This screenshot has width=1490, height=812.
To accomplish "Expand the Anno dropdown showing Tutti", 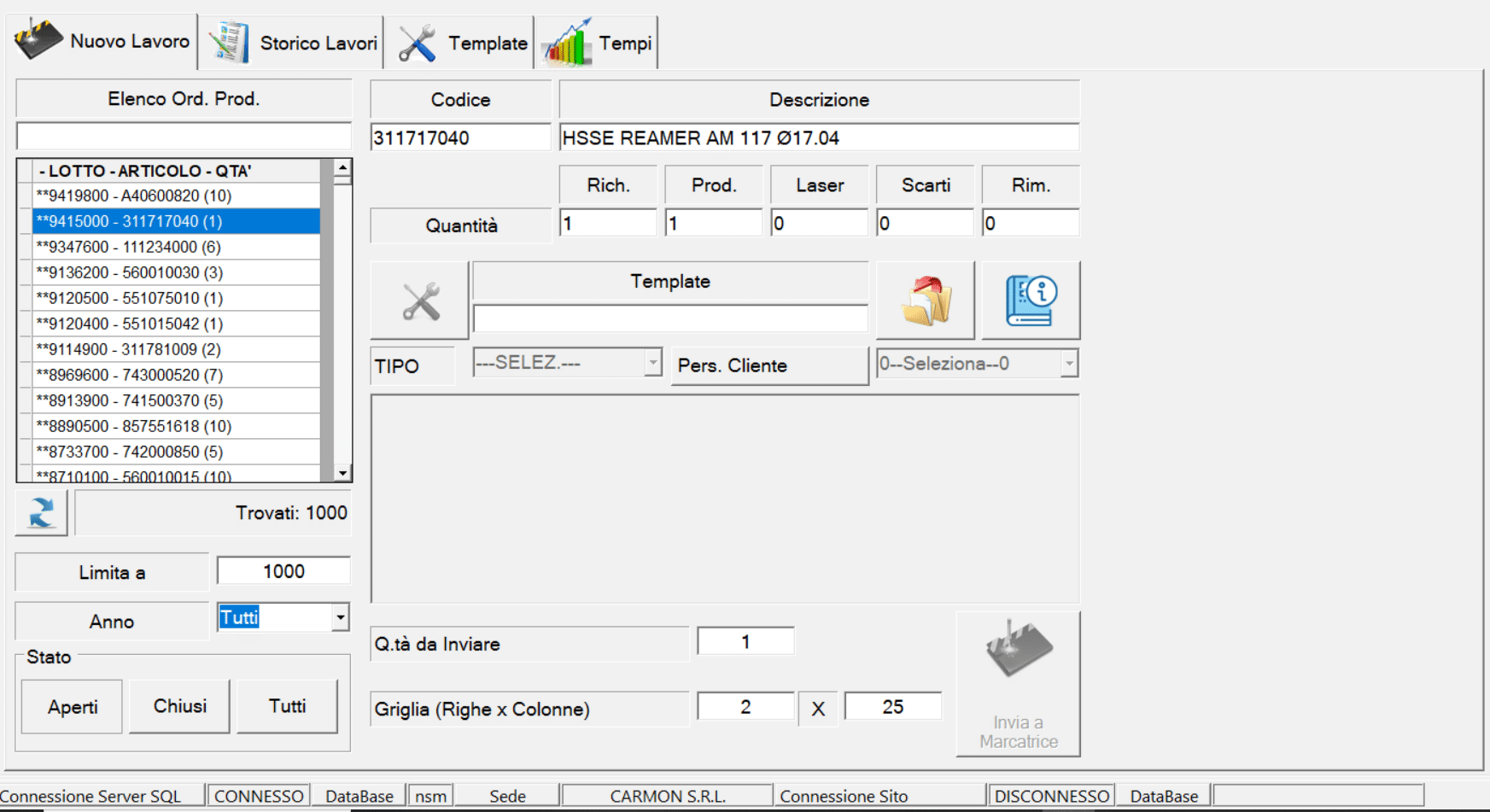I will pos(341,617).
